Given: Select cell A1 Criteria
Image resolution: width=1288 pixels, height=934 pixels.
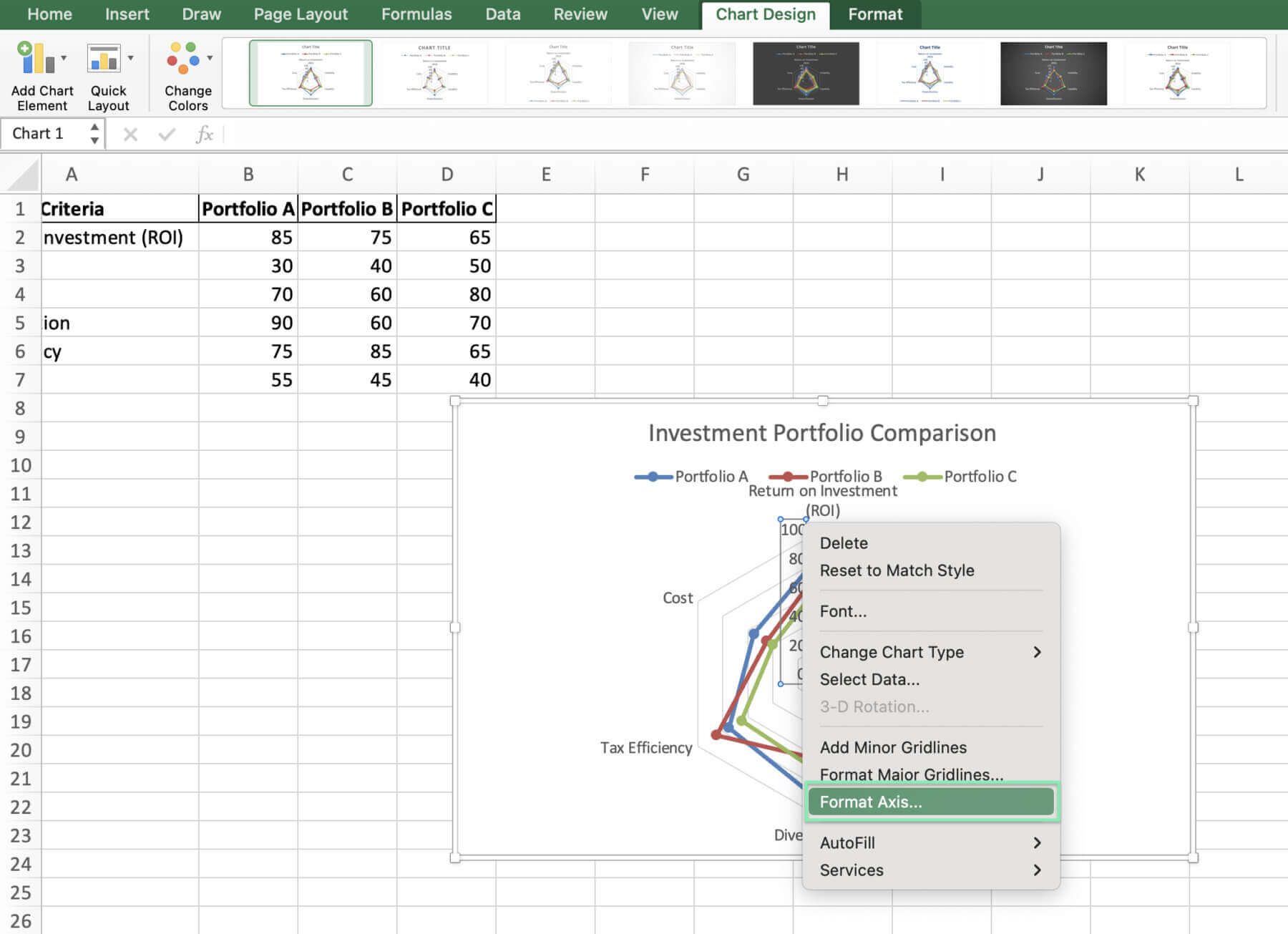Looking at the screenshot, I should click(x=119, y=209).
